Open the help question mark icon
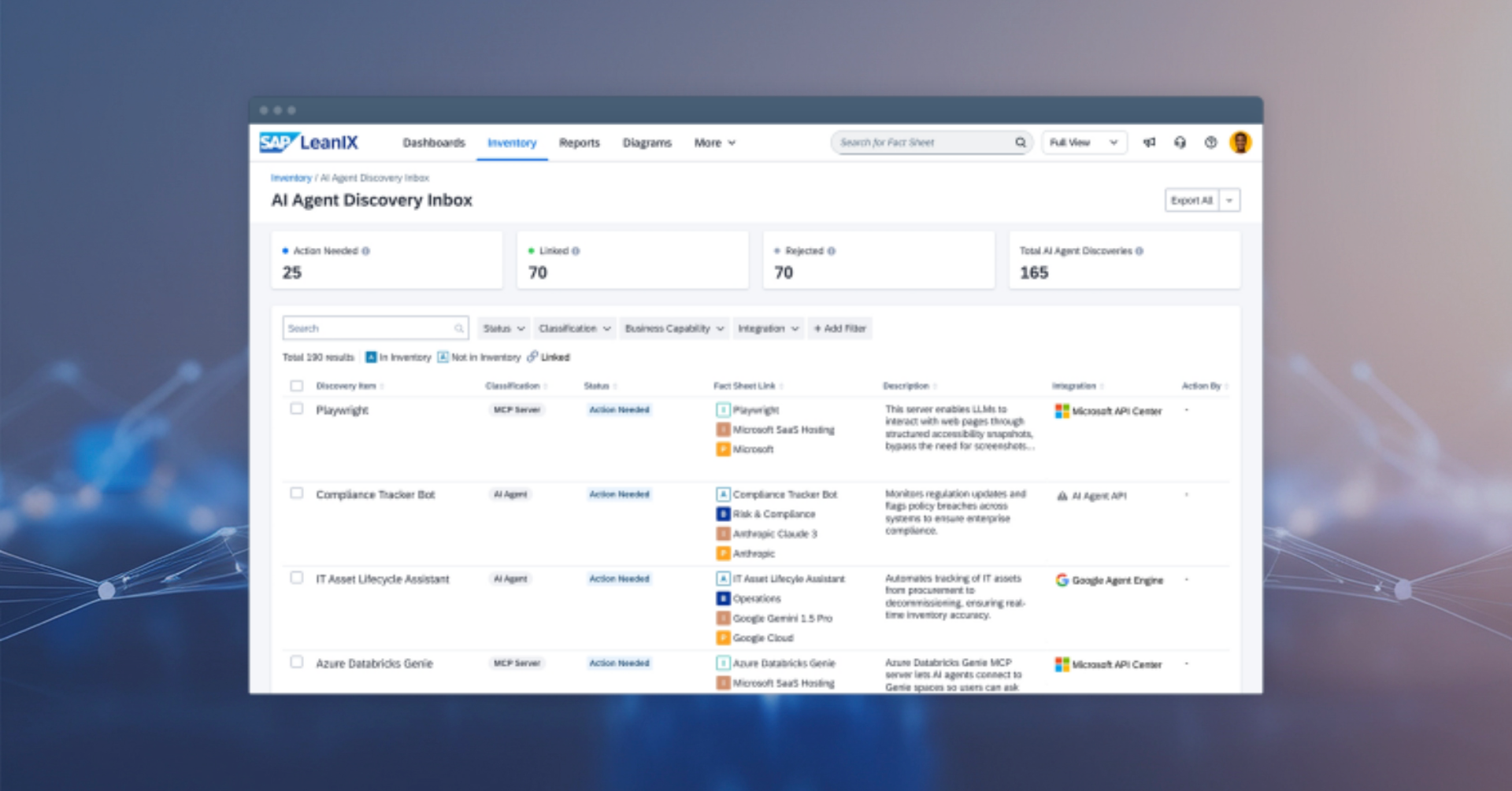The image size is (1512, 791). (1210, 142)
